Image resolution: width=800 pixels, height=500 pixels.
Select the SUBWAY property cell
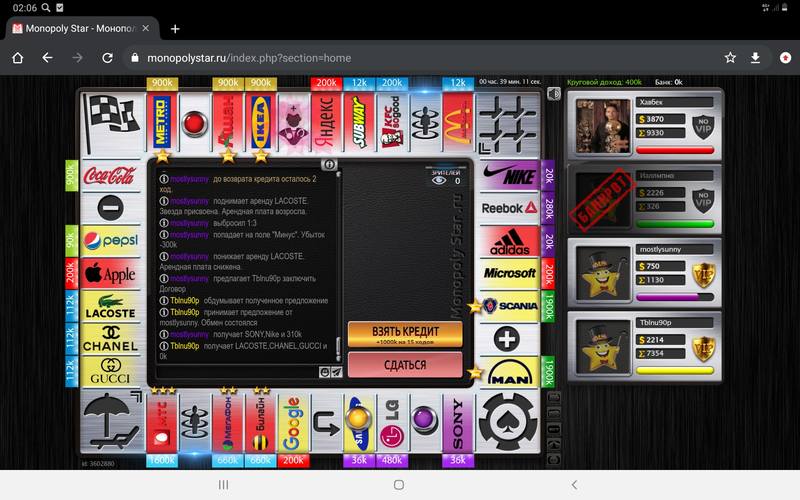(x=359, y=122)
